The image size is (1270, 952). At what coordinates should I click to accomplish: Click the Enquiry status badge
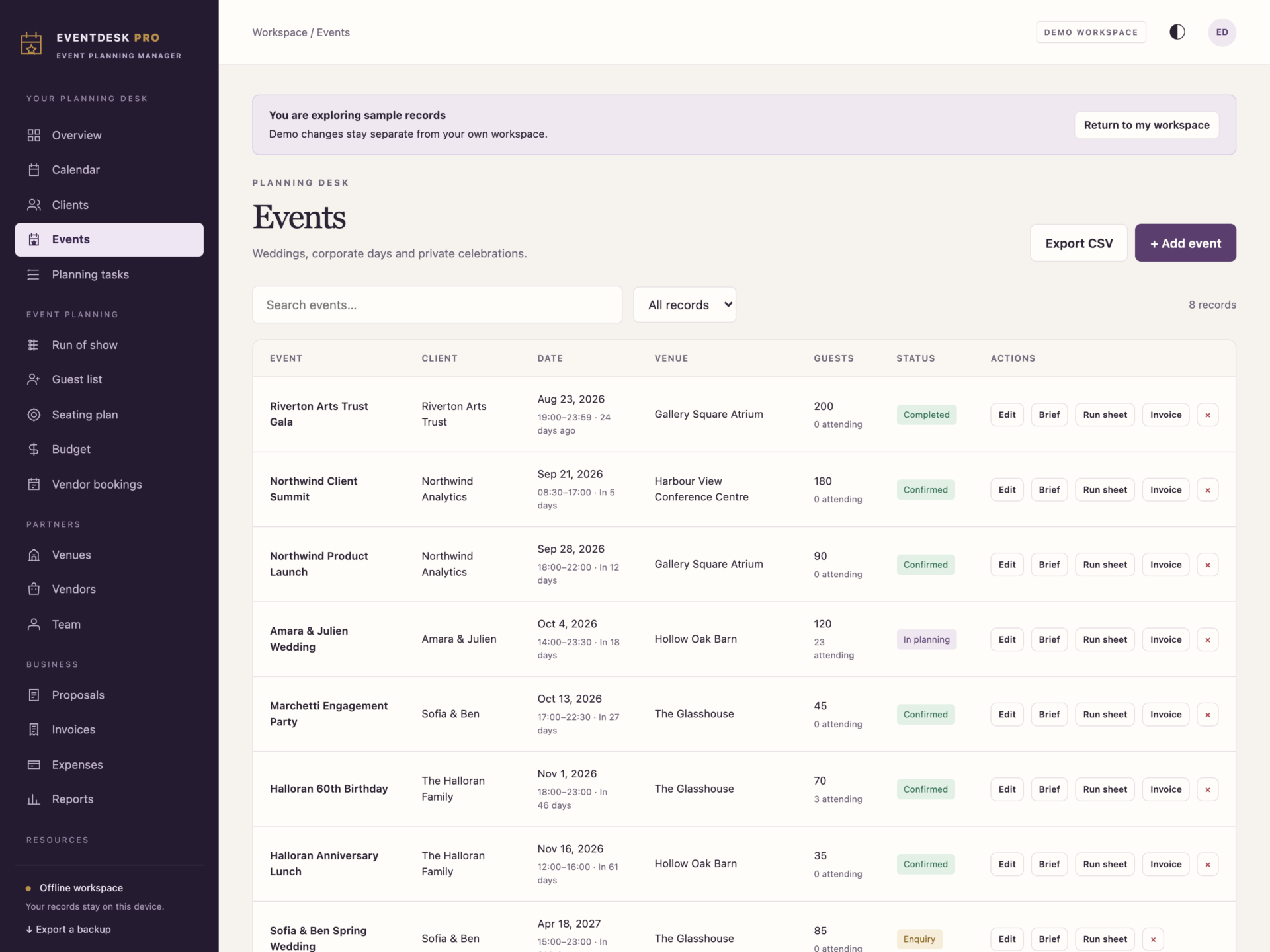point(919,939)
